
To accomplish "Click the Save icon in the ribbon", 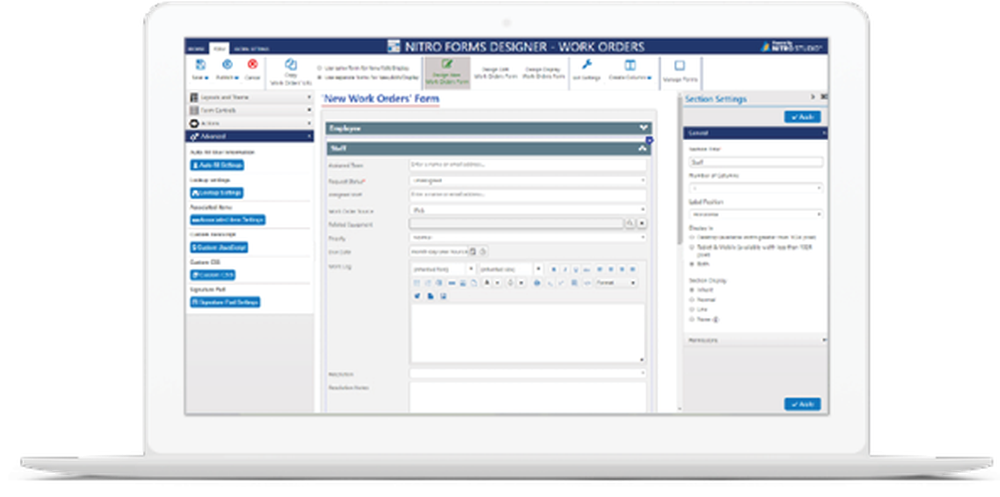I will 200,64.
